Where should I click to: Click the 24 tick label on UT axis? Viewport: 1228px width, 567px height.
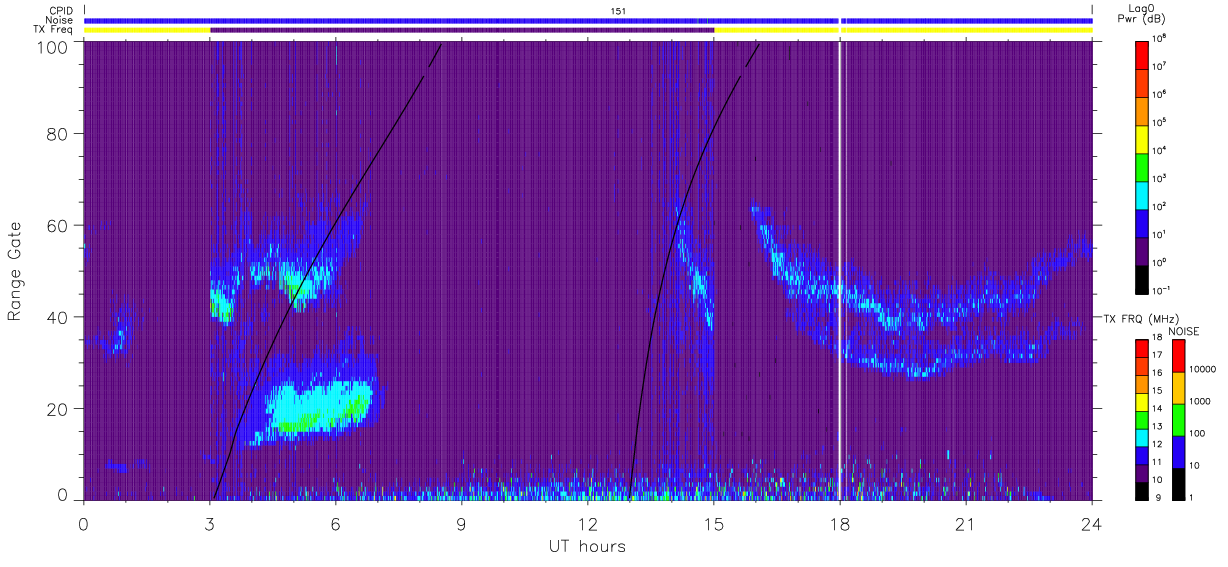click(1092, 524)
